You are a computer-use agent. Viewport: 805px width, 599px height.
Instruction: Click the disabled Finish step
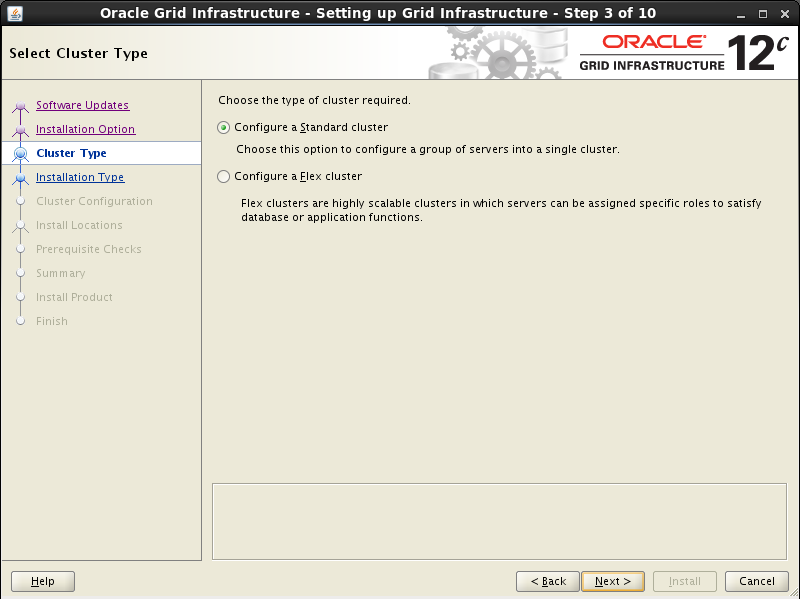(x=52, y=321)
